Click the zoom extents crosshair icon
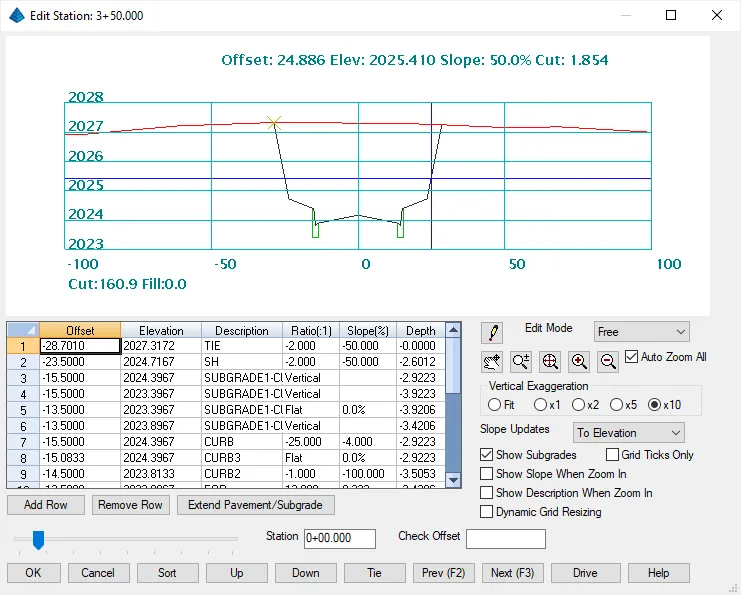 coord(550,361)
